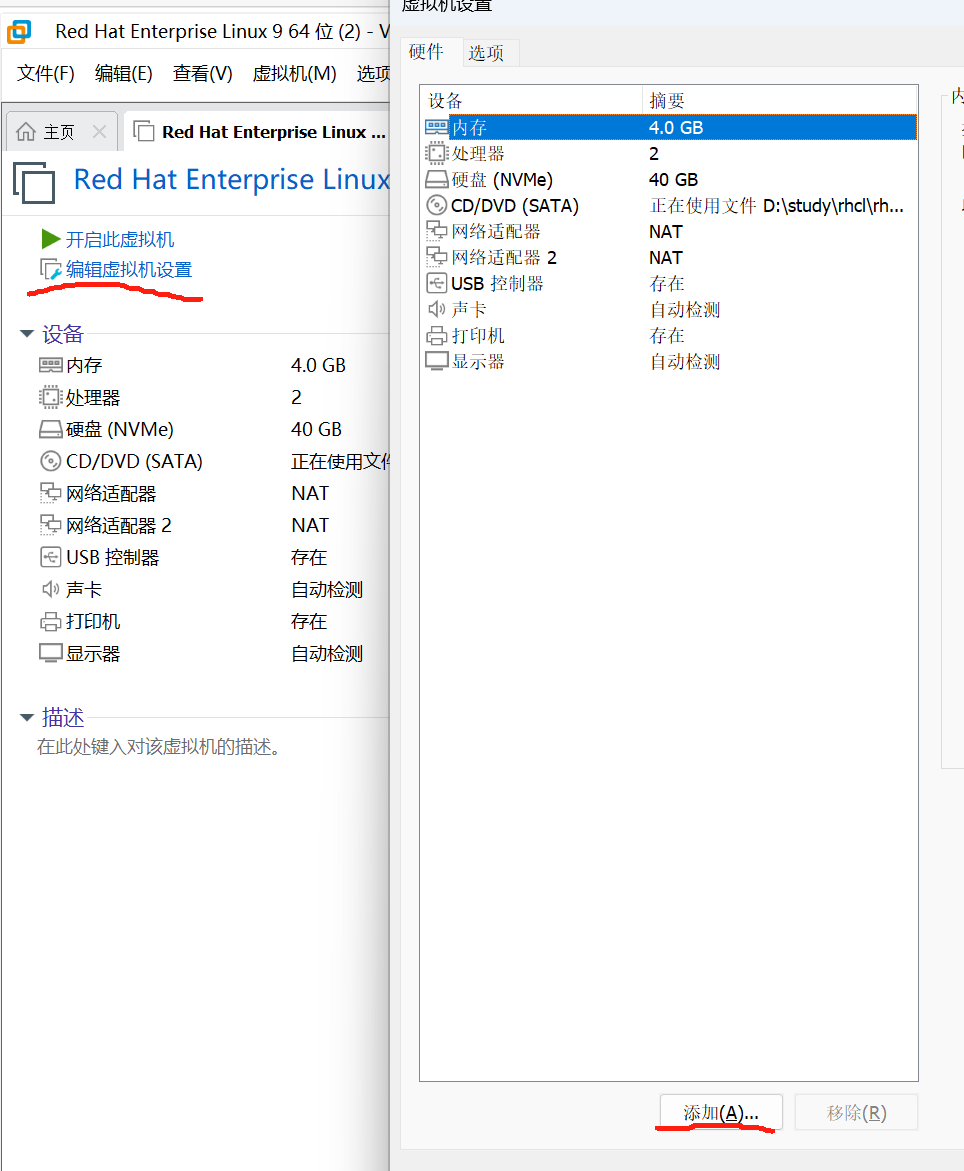Open the 查看(V) menu

coord(202,73)
